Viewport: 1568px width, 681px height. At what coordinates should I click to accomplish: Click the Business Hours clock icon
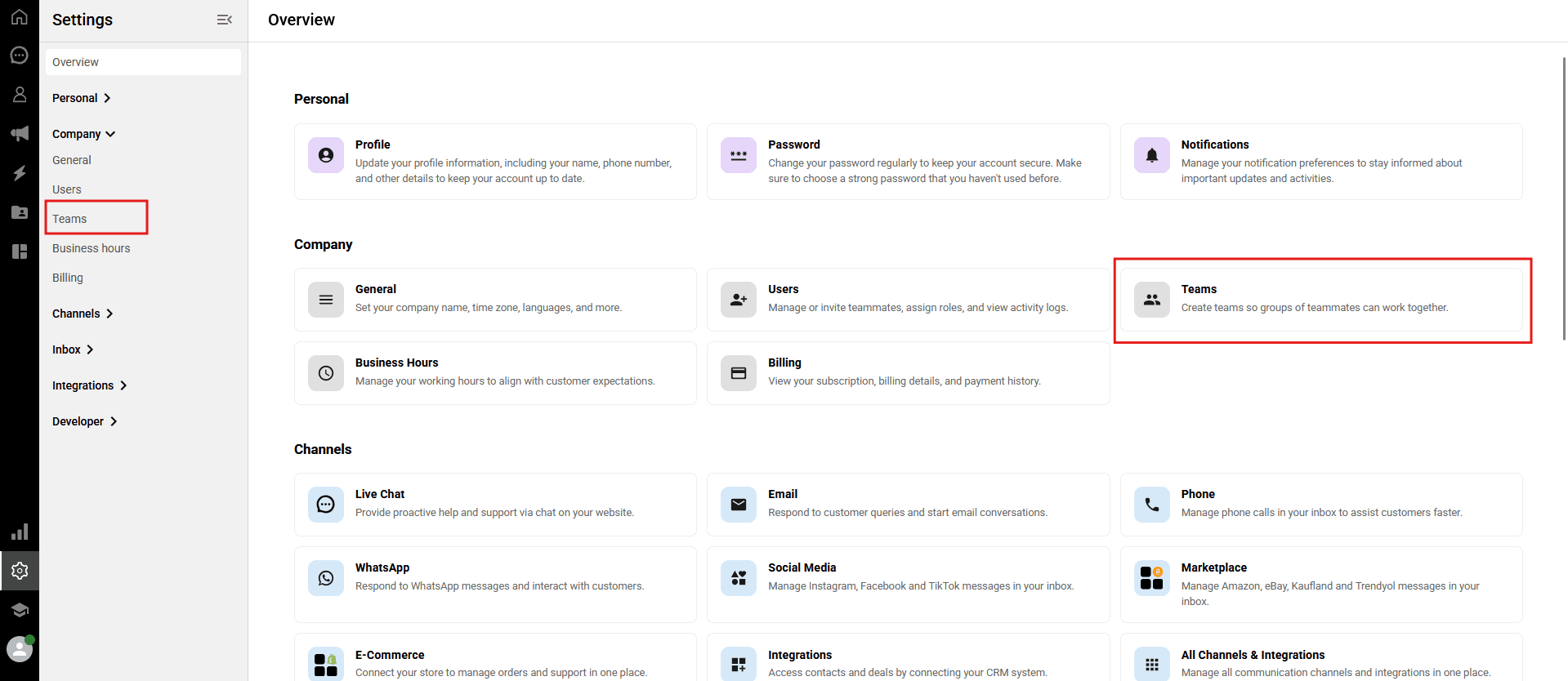click(326, 373)
